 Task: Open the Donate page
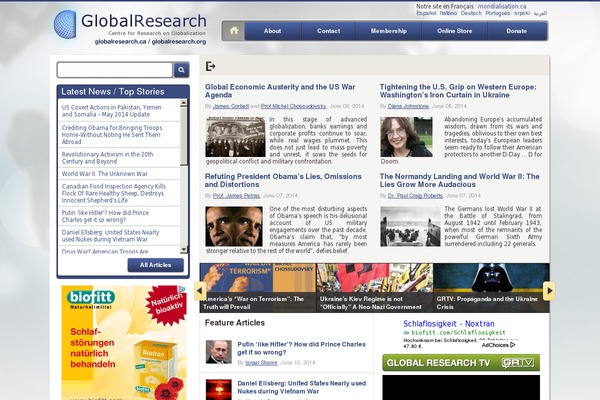[517, 31]
